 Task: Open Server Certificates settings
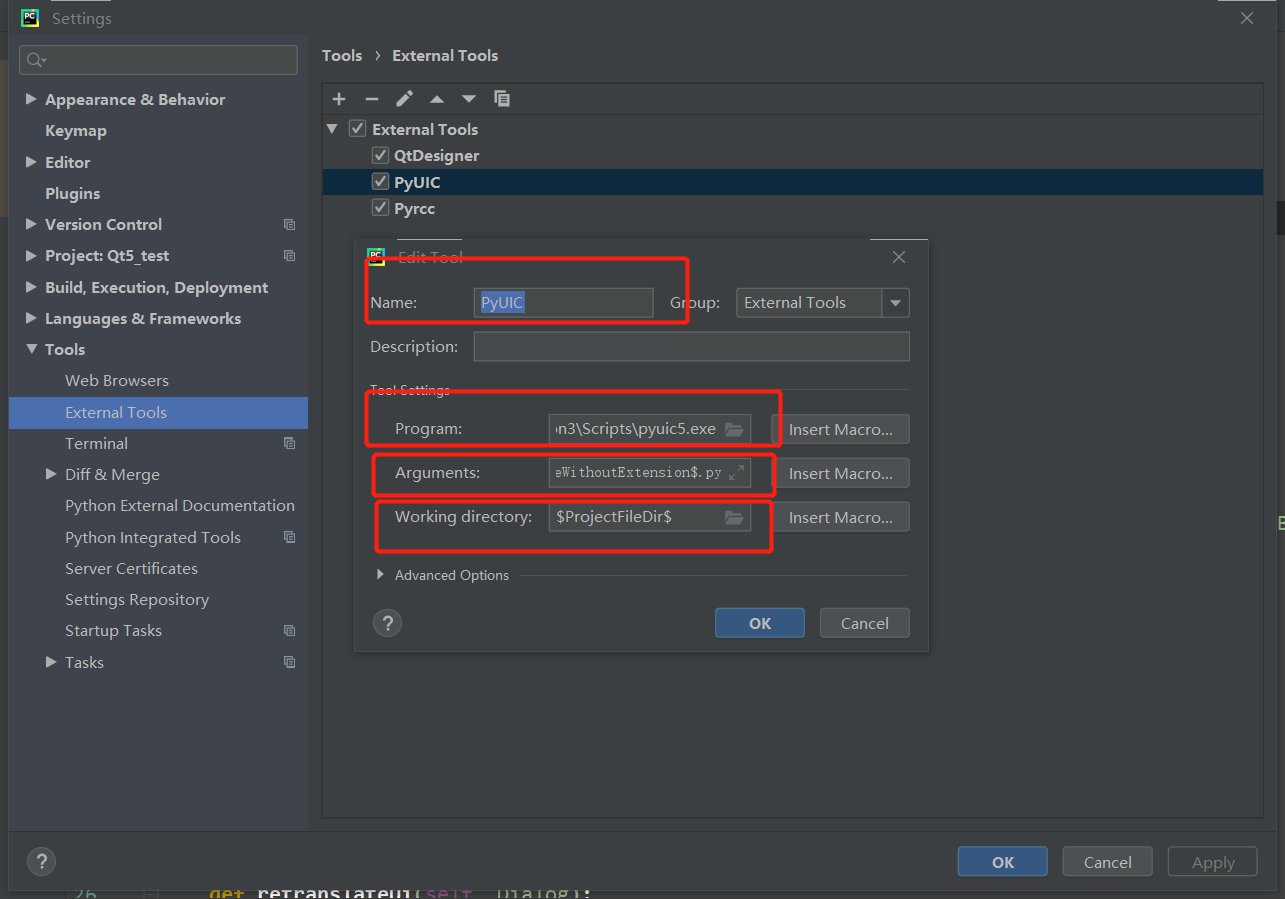(x=131, y=568)
